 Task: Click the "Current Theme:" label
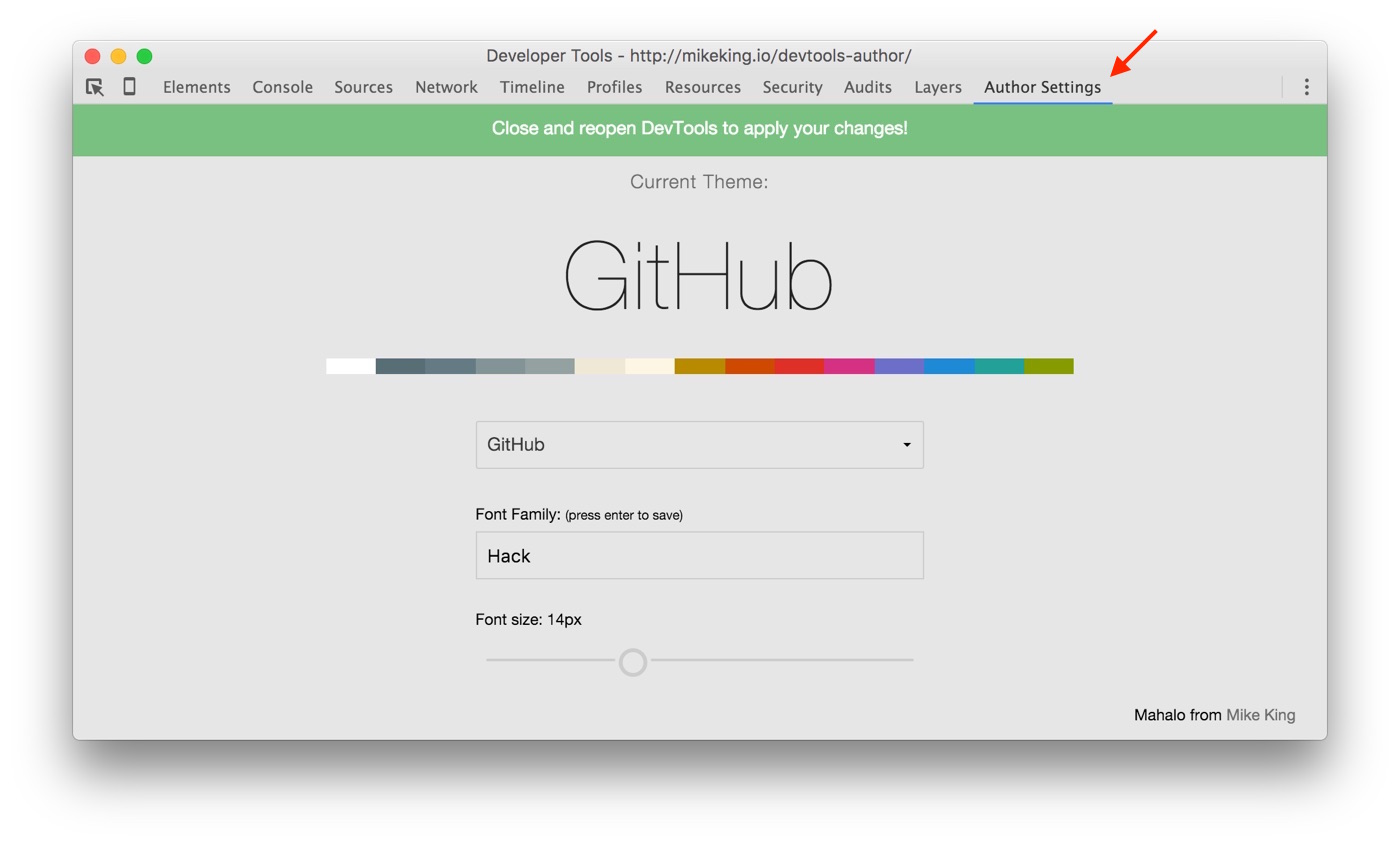[699, 182]
